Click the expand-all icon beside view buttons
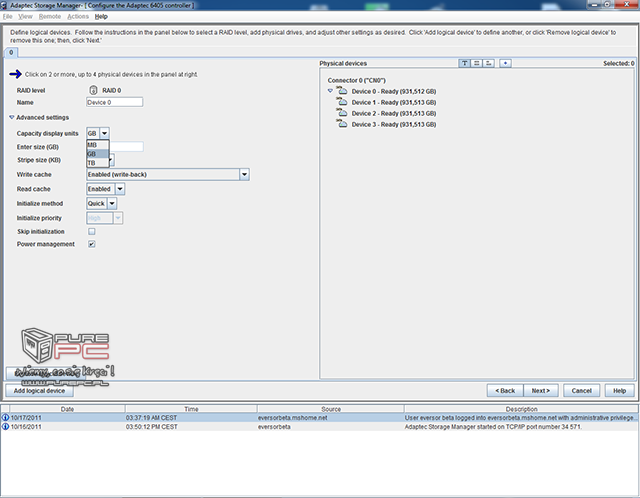The width and height of the screenshot is (640, 498). (505, 63)
